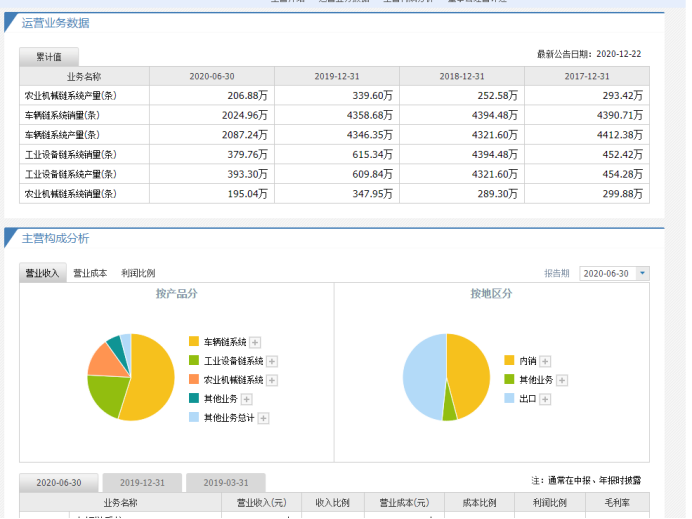Click the region pie chart light blue slice
Image resolution: width=692 pixels, height=519 pixels.
click(x=424, y=375)
